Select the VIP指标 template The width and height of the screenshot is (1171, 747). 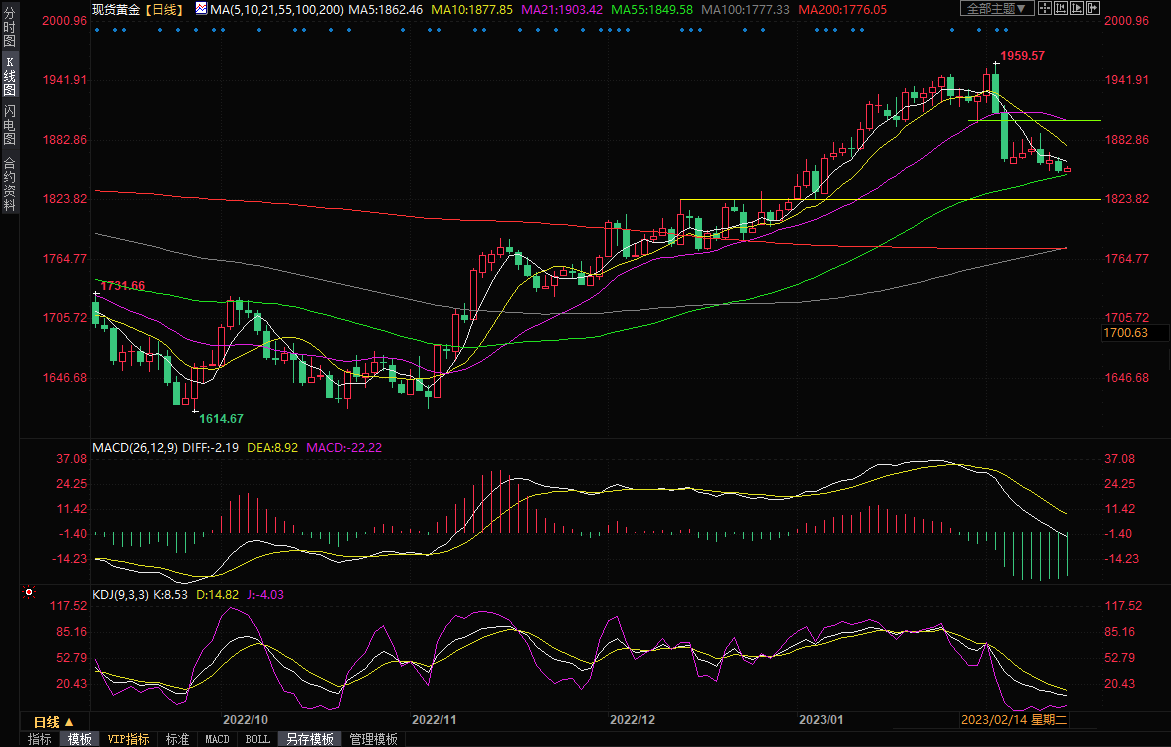click(x=129, y=739)
